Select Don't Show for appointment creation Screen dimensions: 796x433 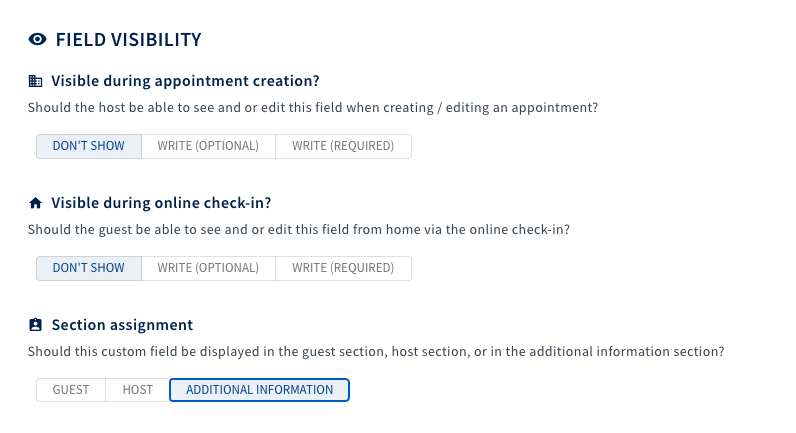(x=89, y=146)
